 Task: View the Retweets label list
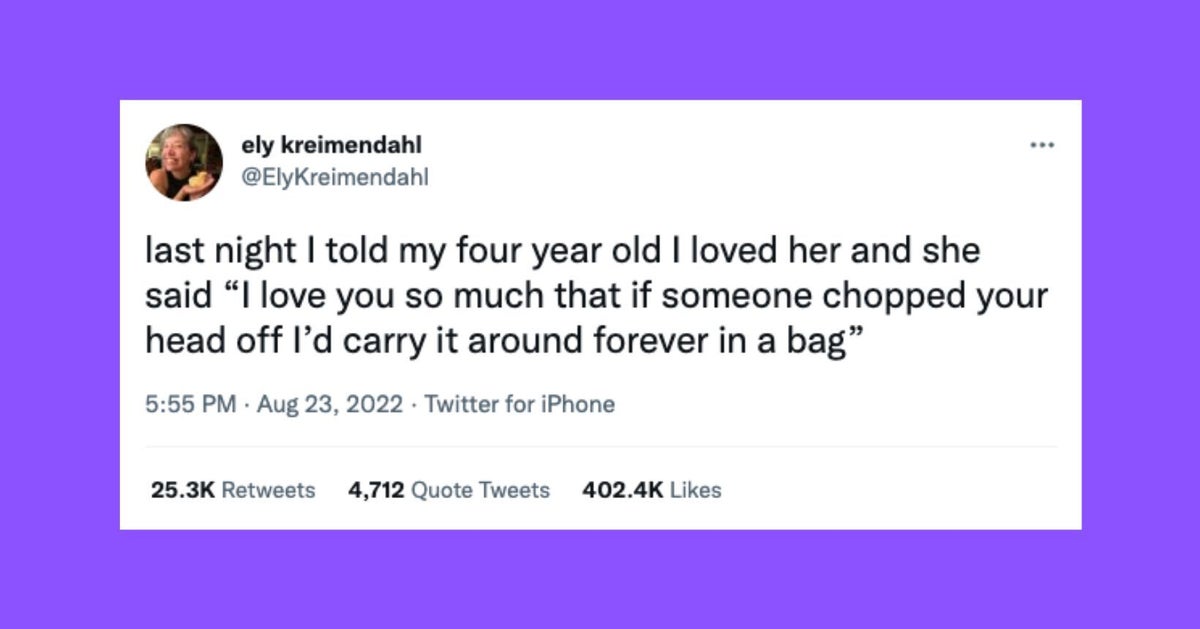pos(267,490)
